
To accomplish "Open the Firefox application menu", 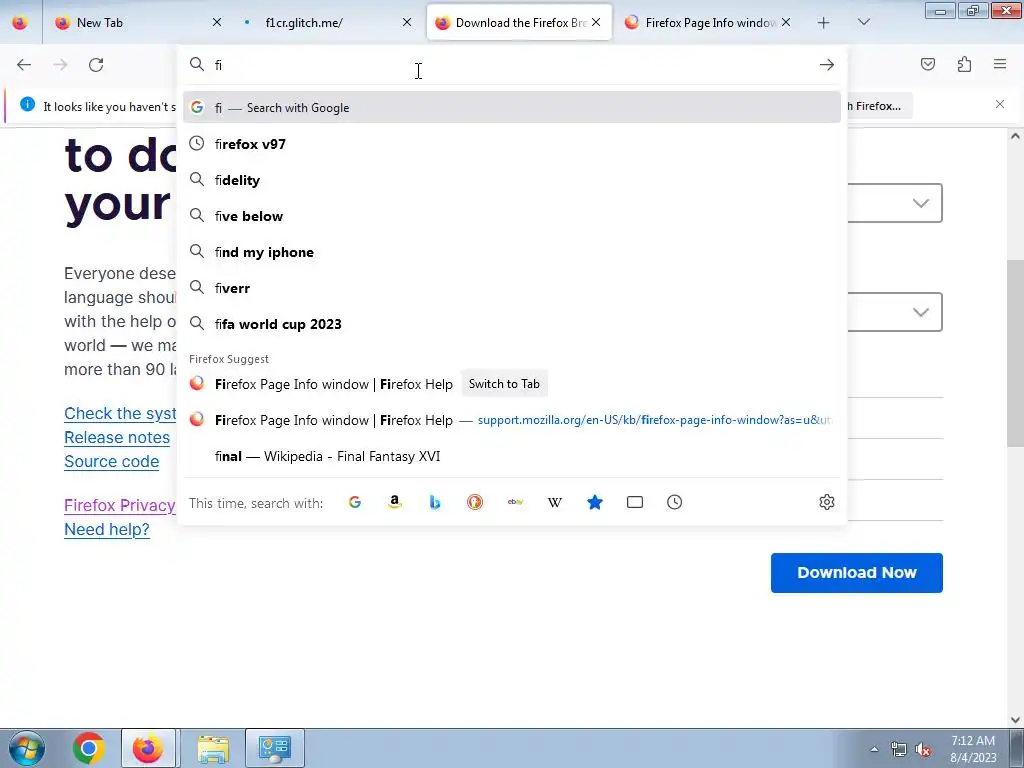I will click(x=1000, y=64).
